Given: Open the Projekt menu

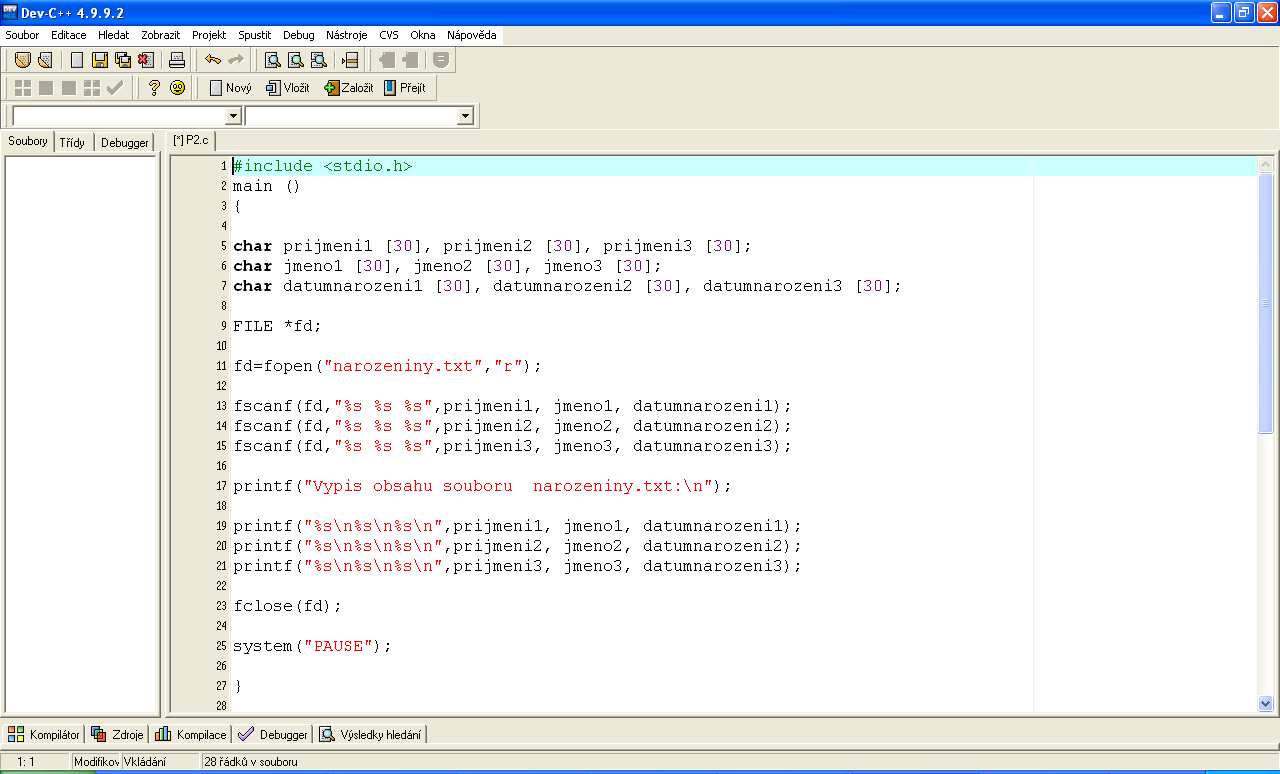Looking at the screenshot, I should coord(209,35).
